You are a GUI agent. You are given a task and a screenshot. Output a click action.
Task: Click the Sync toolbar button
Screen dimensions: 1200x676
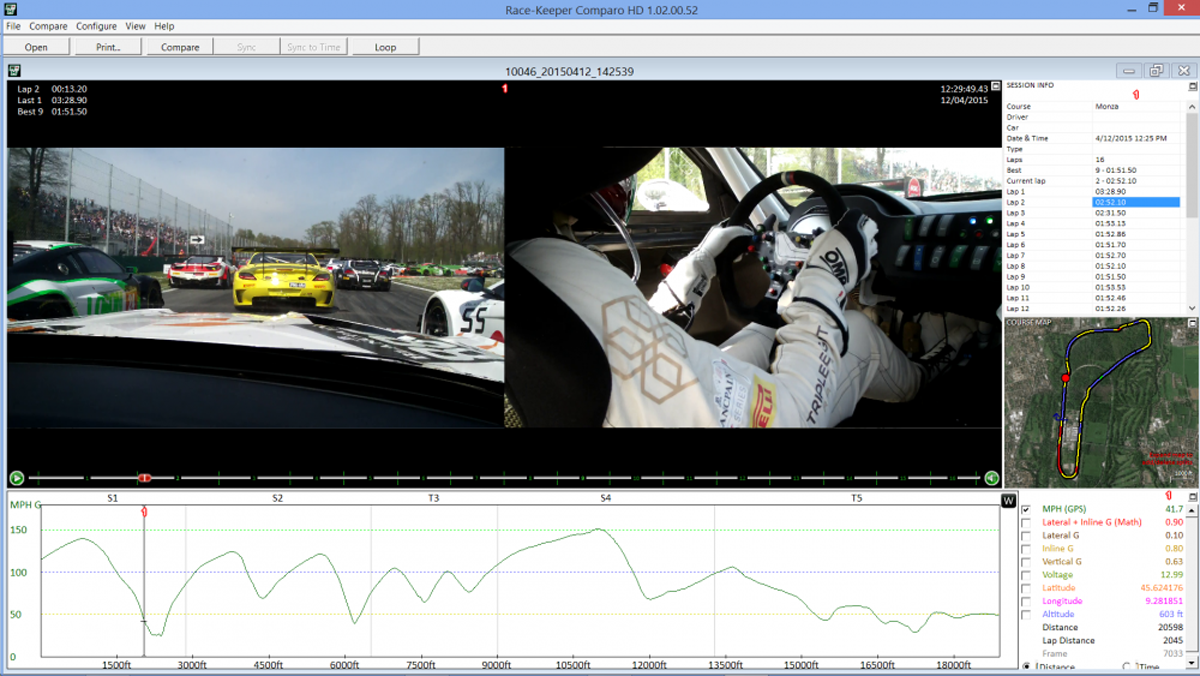coord(246,47)
